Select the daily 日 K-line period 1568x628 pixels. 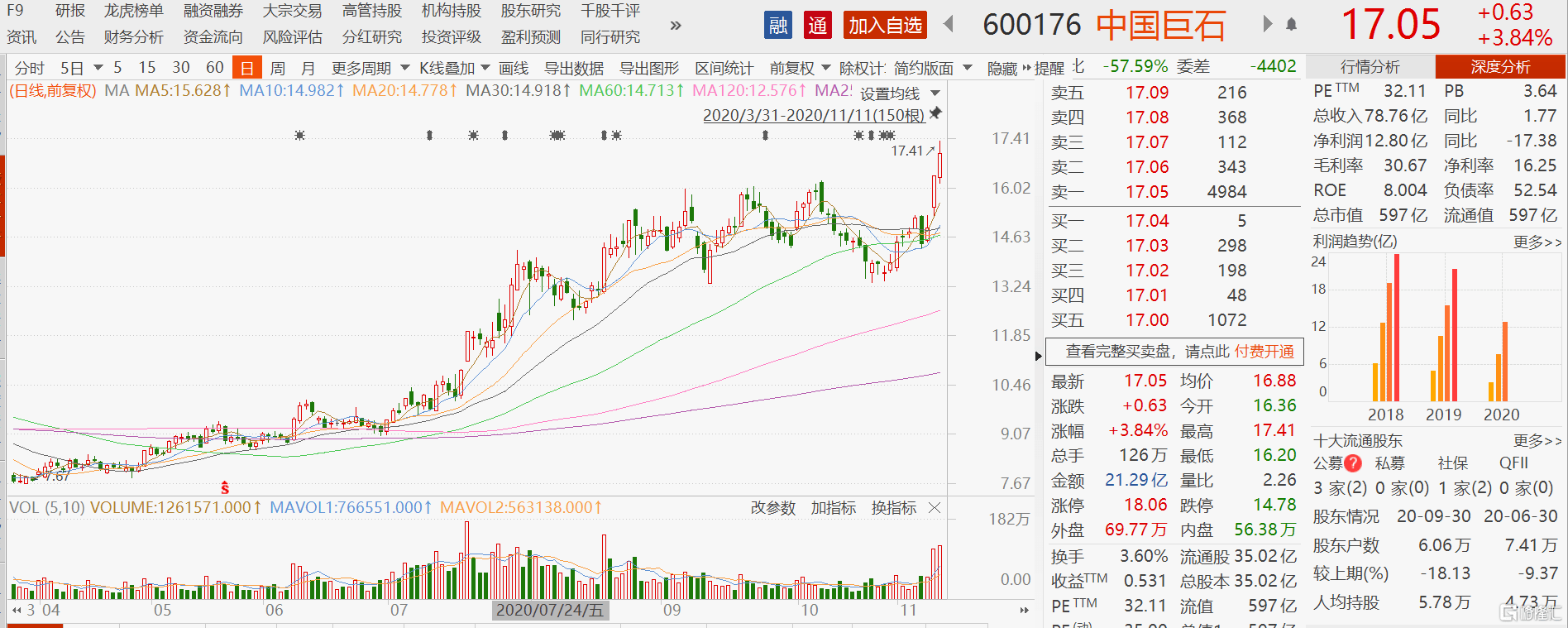(246, 68)
